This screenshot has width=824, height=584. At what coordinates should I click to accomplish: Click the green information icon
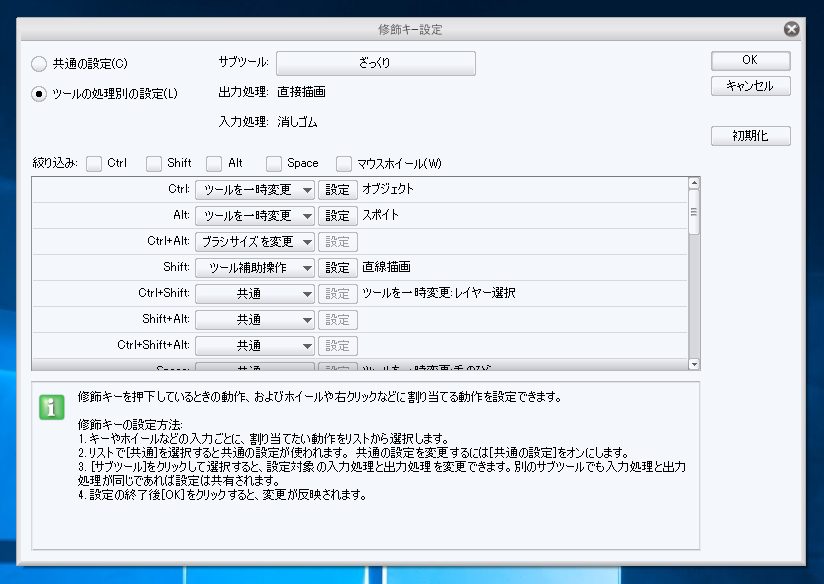coord(52,407)
